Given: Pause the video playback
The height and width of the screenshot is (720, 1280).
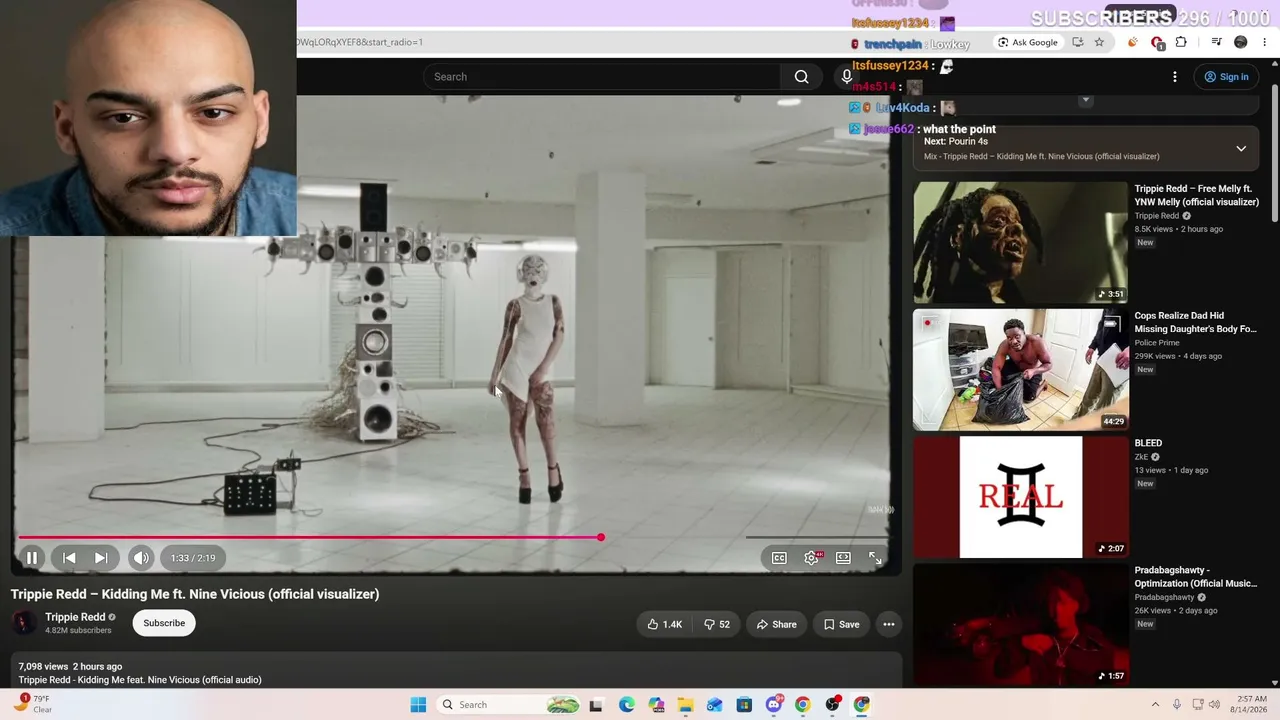Looking at the screenshot, I should click(x=31, y=558).
